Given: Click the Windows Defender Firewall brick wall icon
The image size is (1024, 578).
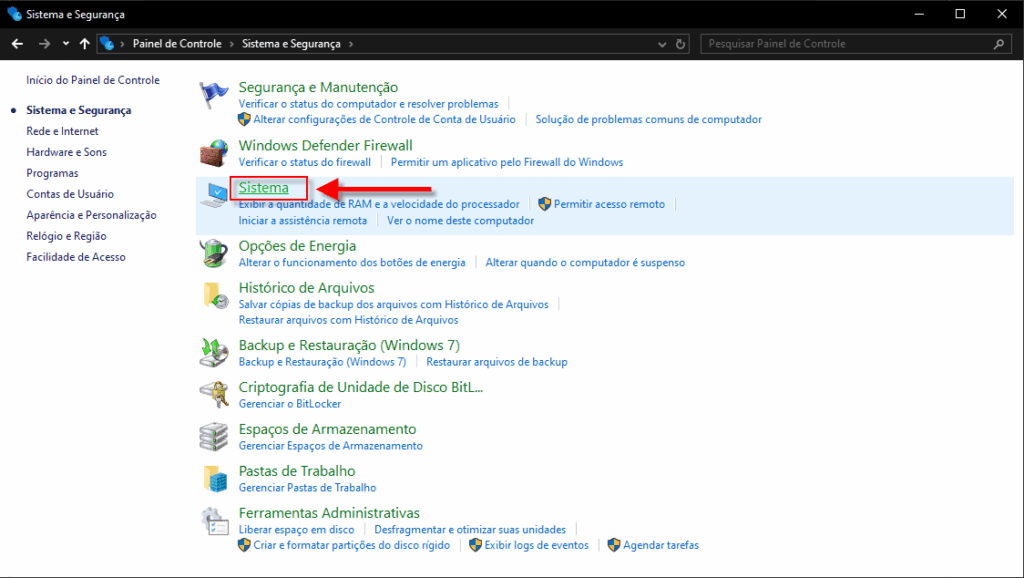Looking at the screenshot, I should (214, 153).
